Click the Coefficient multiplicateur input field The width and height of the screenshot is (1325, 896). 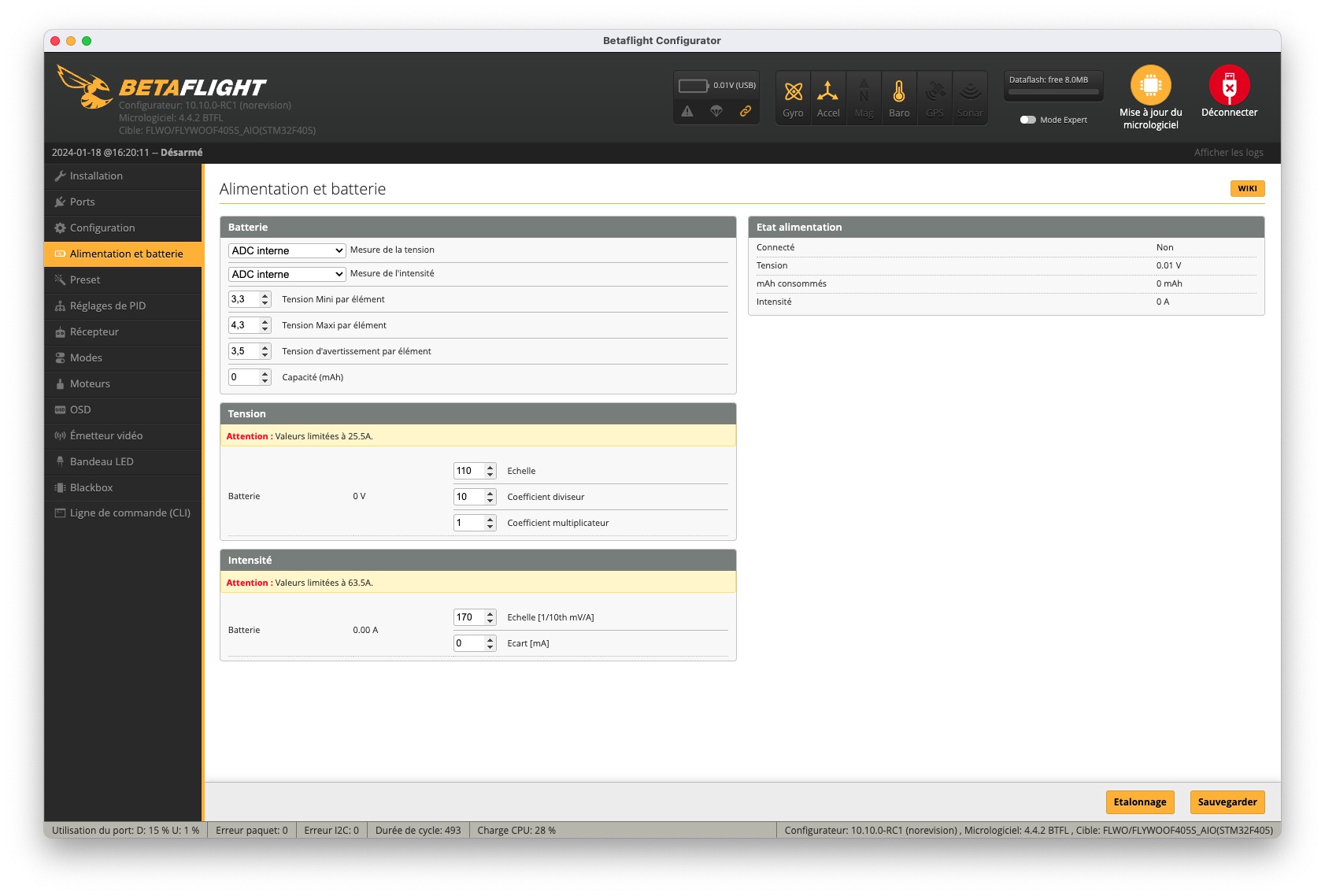click(475, 523)
